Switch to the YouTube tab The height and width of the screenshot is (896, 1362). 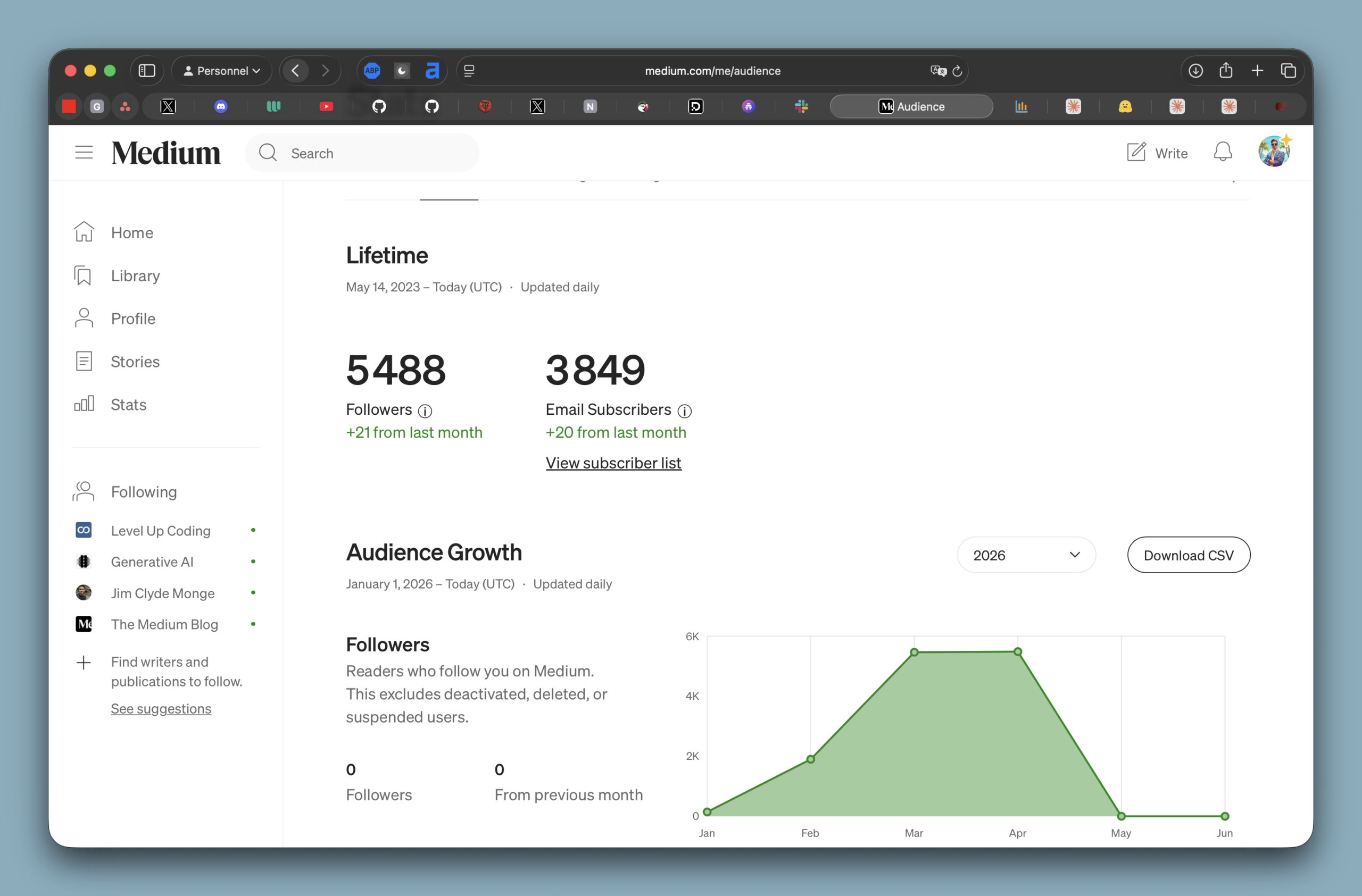tap(326, 106)
